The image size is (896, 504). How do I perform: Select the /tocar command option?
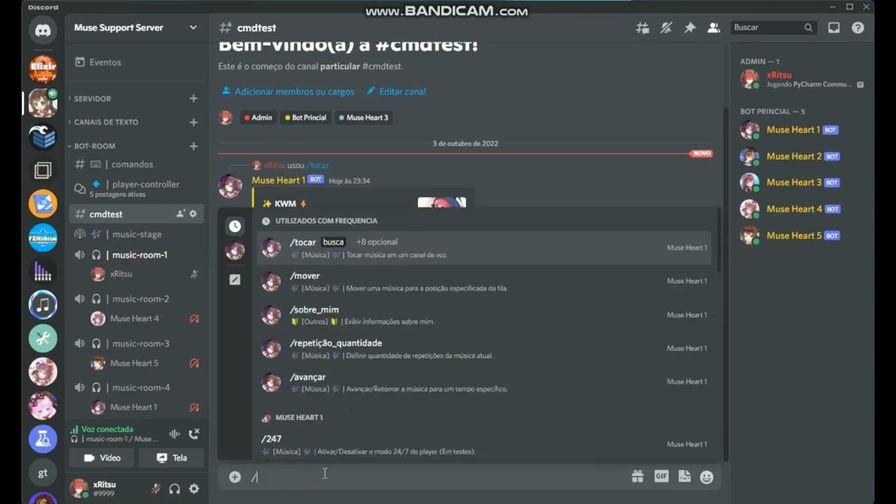[x=484, y=247]
